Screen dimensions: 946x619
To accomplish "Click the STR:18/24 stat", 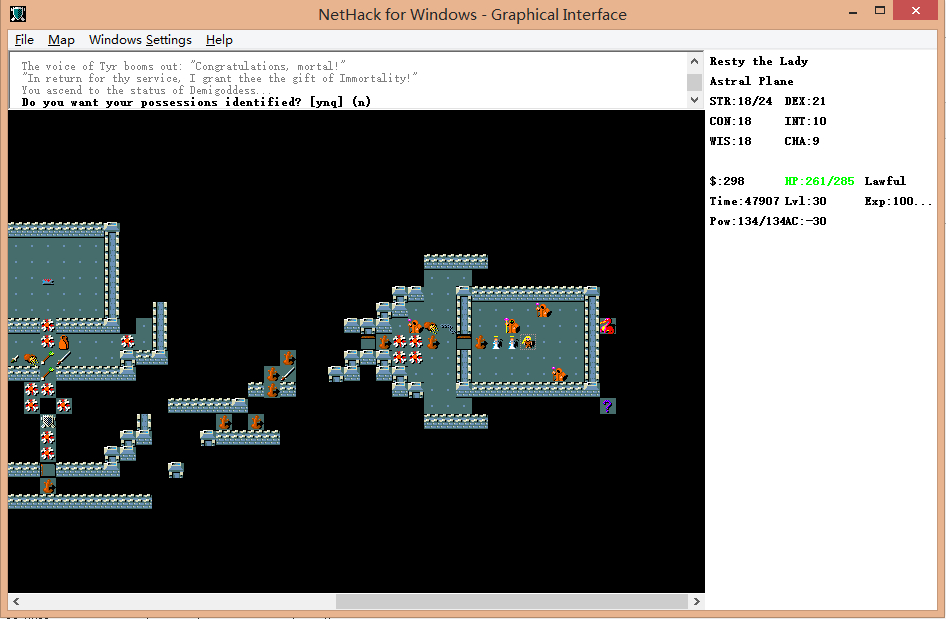I will click(x=740, y=101).
